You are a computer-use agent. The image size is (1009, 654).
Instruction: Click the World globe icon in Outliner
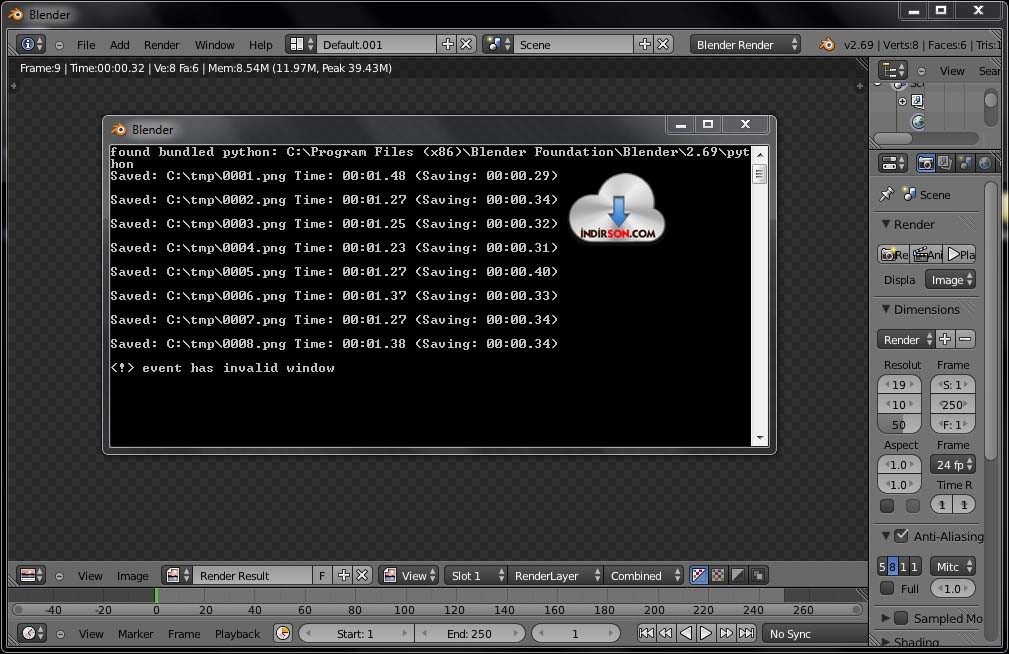(918, 122)
